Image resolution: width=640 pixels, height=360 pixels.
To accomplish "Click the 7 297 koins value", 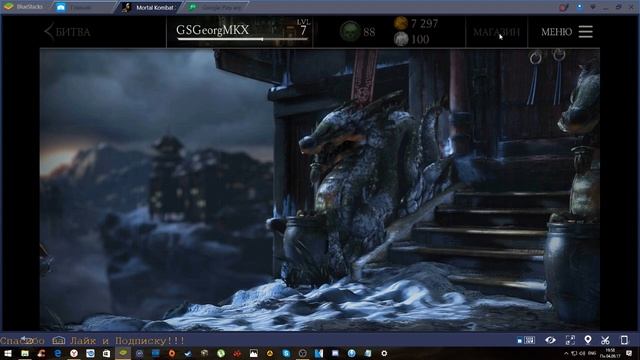I will pos(424,24).
